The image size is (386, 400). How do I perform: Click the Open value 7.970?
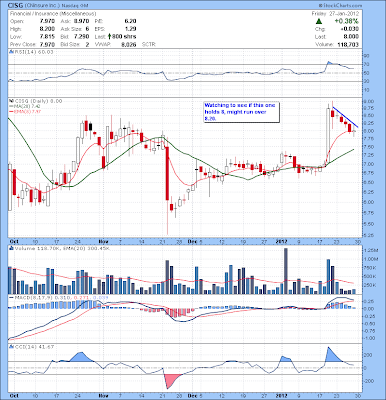tap(47, 21)
